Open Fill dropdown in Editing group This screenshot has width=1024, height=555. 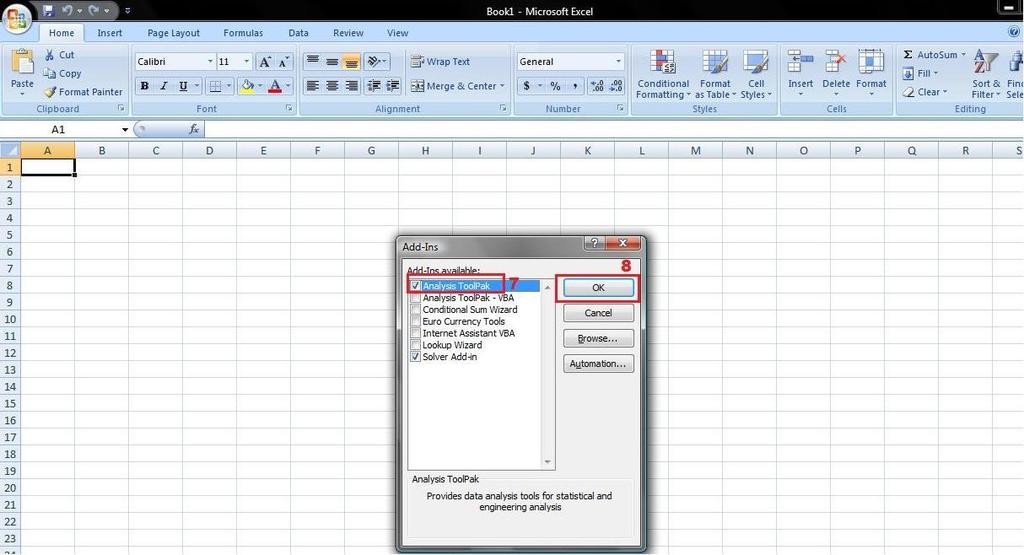pos(921,73)
